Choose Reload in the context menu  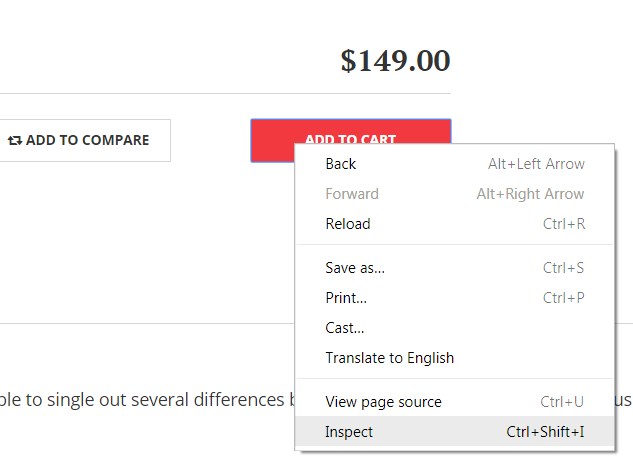(455, 224)
